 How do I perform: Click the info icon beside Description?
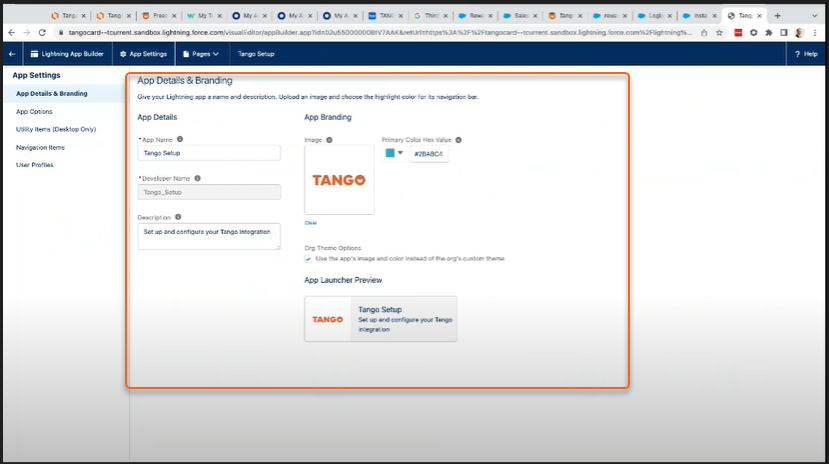coord(178,217)
